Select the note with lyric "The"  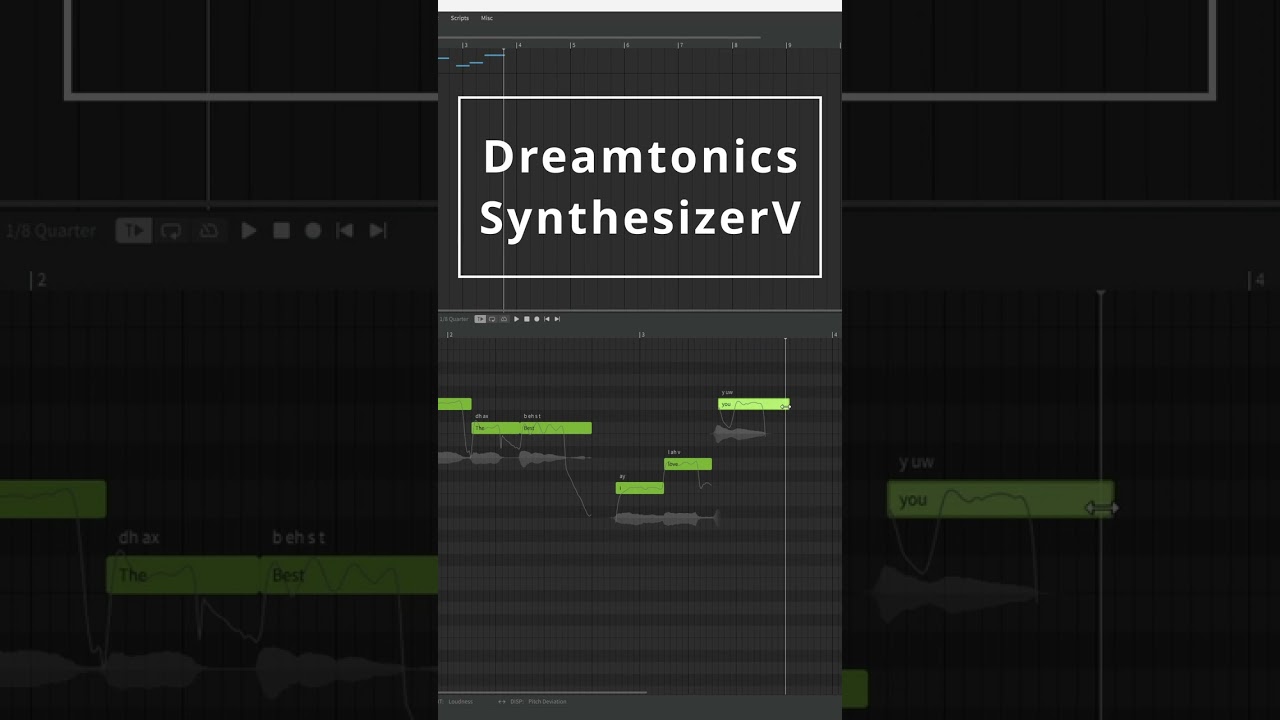tap(496, 428)
